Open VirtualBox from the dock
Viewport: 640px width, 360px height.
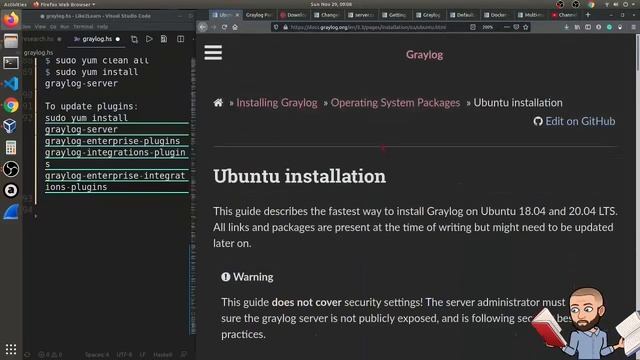point(10,126)
